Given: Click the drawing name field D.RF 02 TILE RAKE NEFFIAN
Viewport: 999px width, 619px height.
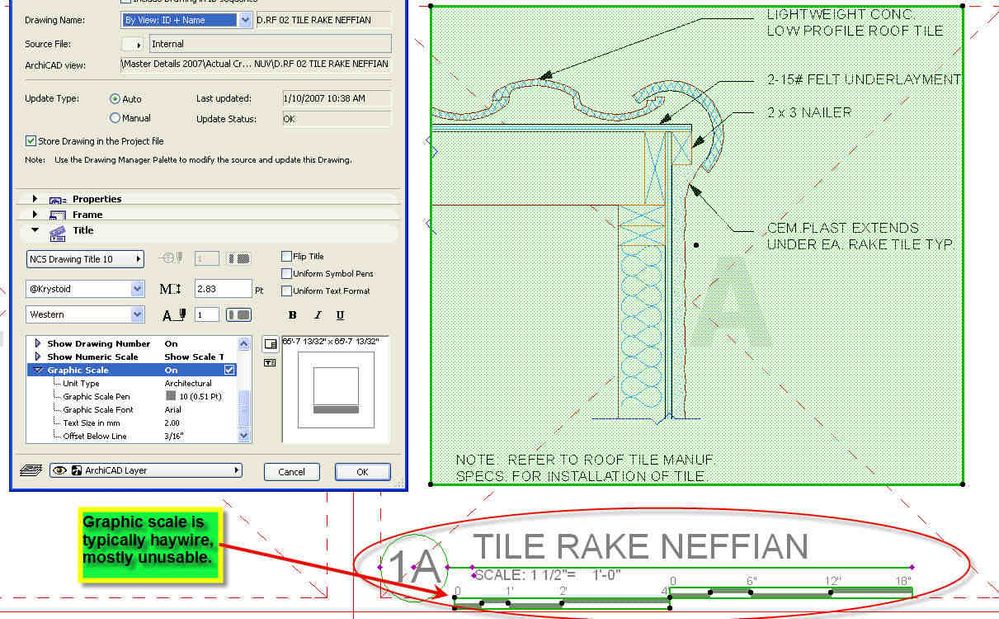Looking at the screenshot, I should coord(324,20).
